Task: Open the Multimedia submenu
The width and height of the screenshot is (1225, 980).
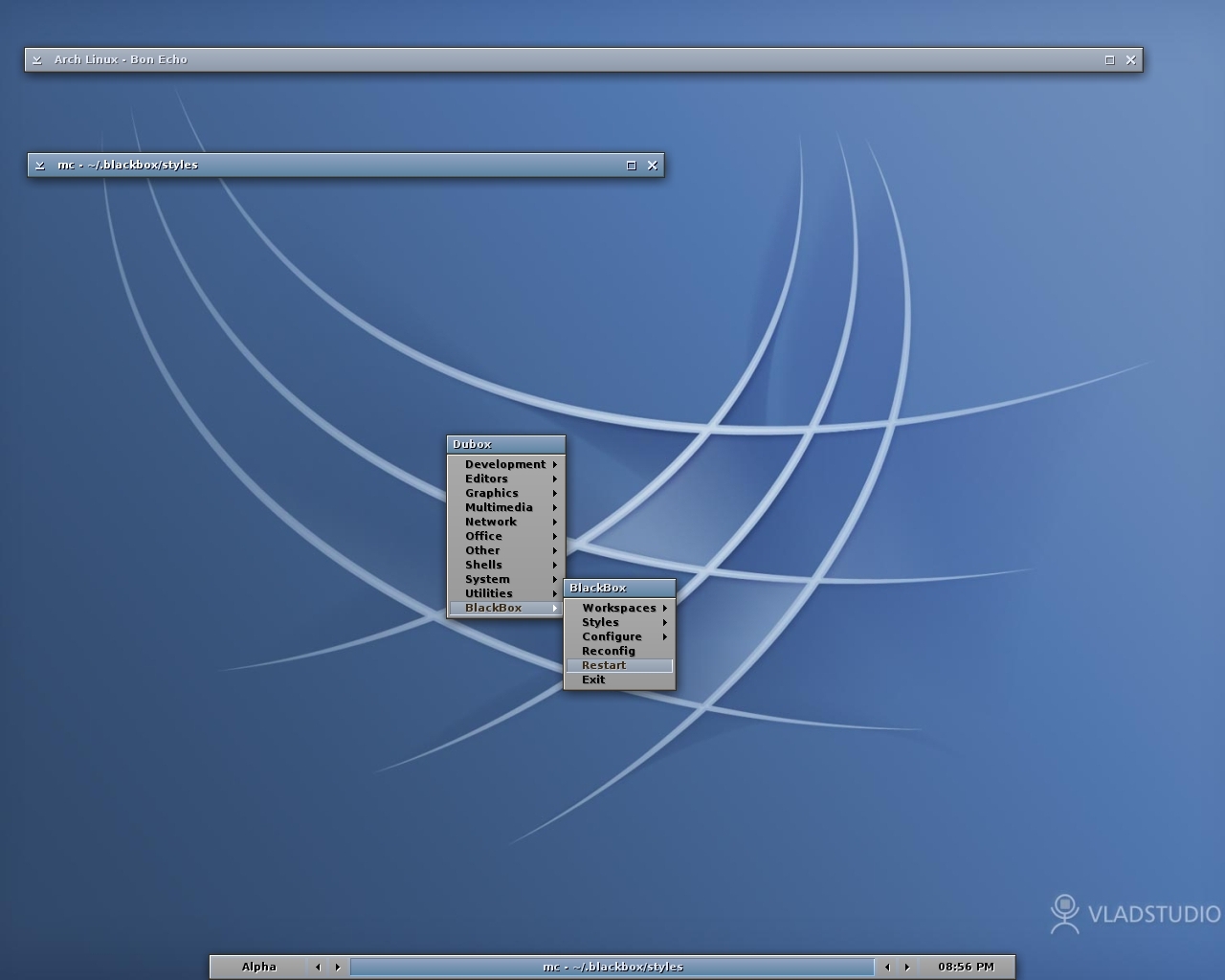Action: (505, 507)
